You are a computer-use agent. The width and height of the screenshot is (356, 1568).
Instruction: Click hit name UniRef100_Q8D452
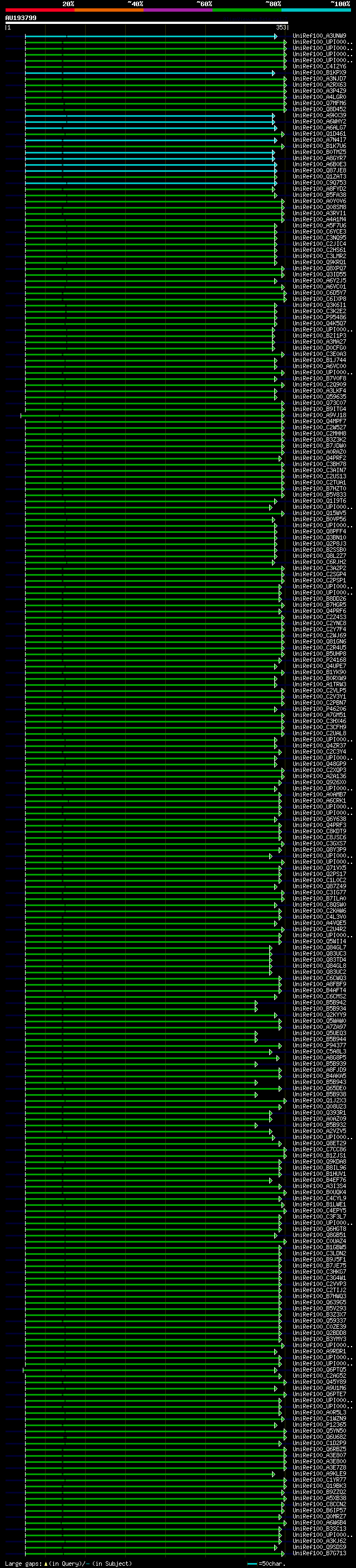tap(319, 109)
